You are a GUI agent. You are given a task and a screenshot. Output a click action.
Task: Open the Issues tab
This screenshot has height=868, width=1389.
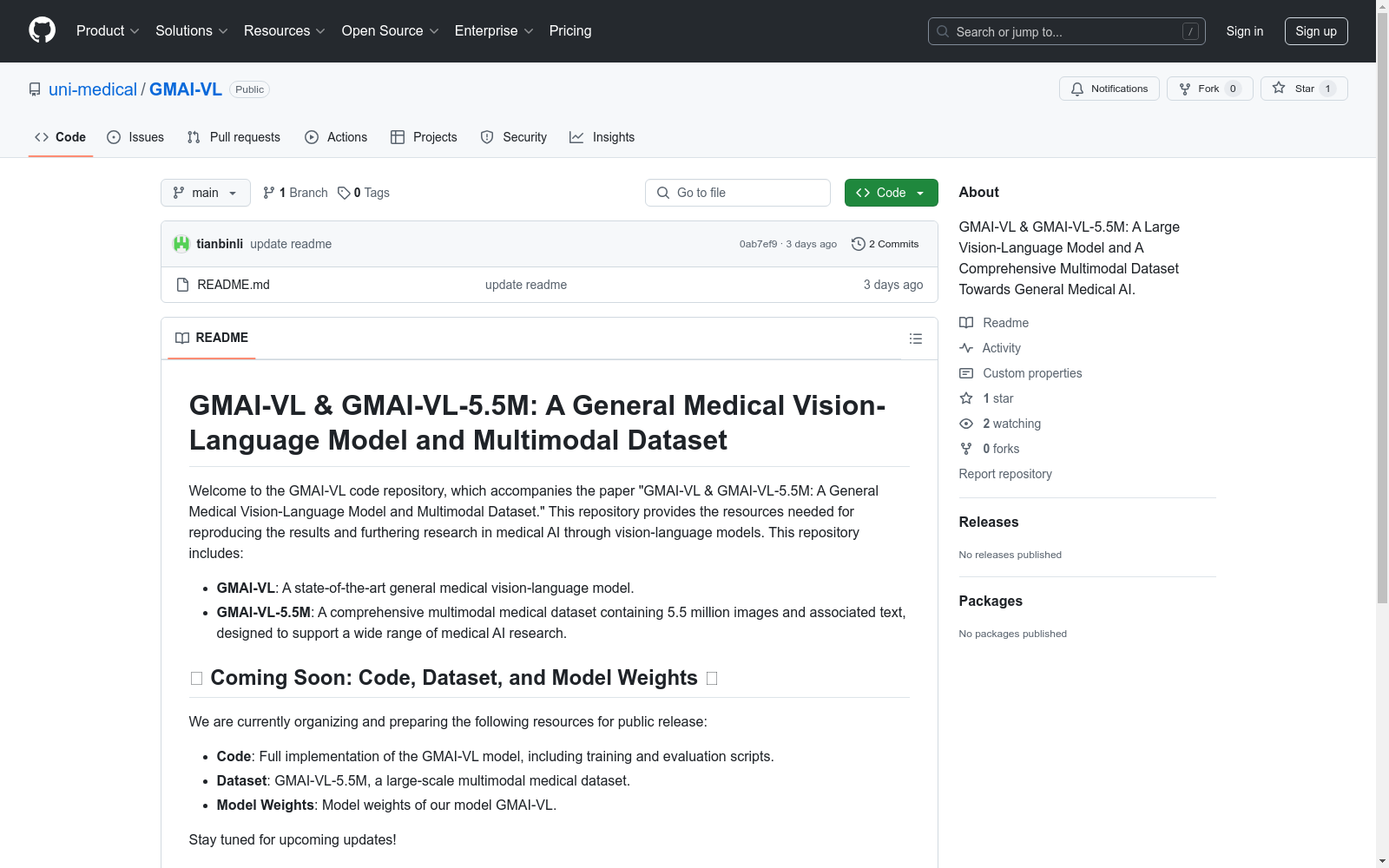pos(135,137)
